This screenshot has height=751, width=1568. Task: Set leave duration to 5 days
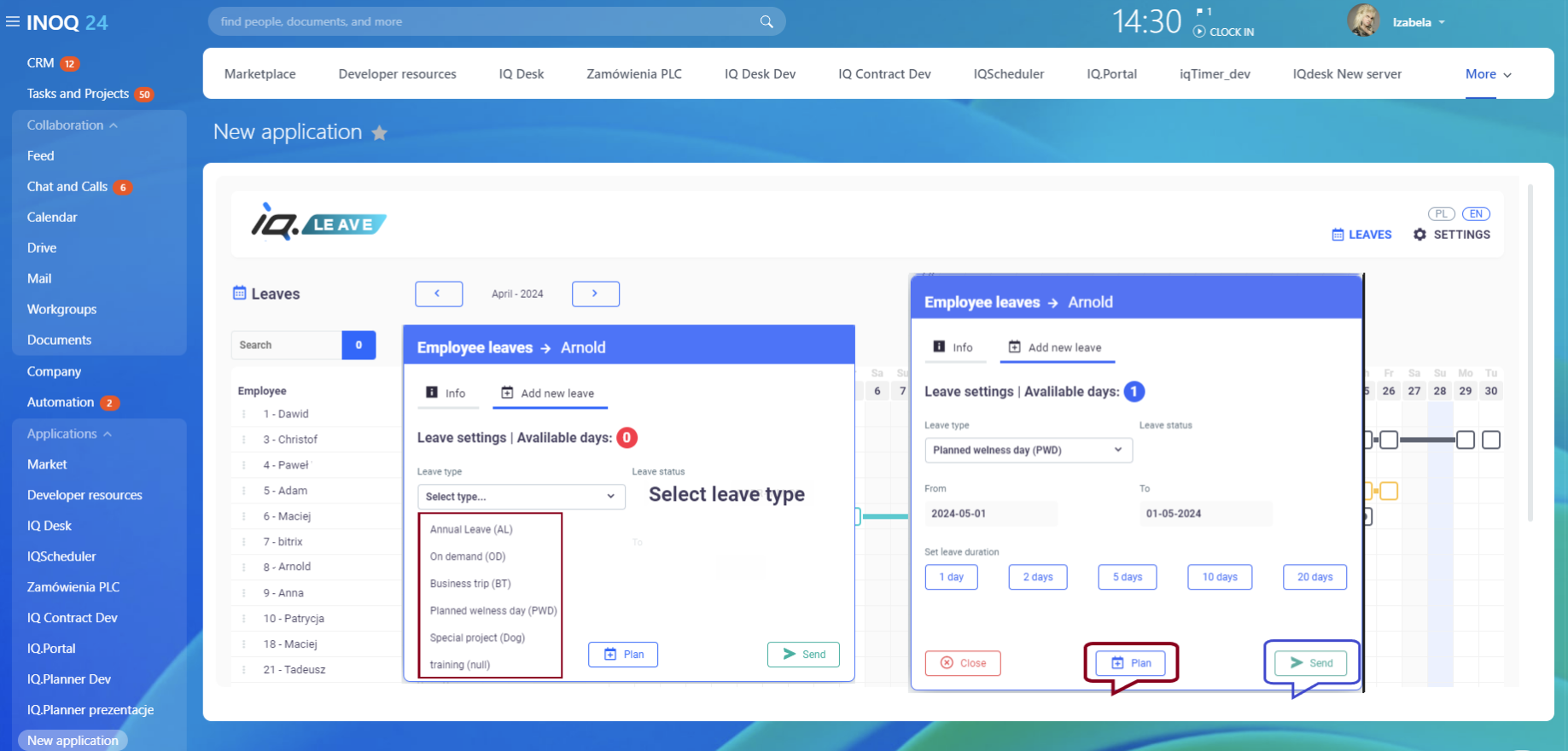pos(1128,577)
